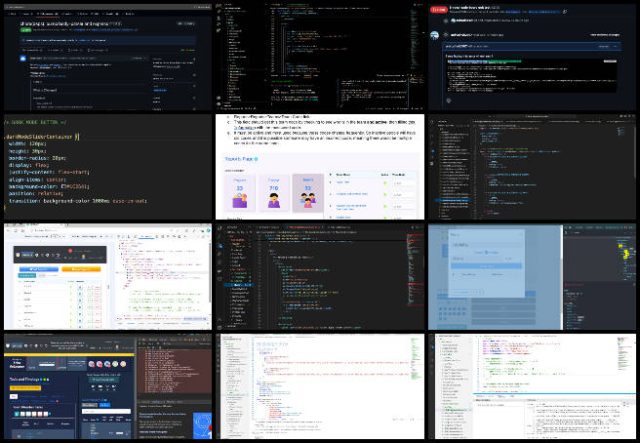Click the yellow button beside the blue button

tap(83, 269)
